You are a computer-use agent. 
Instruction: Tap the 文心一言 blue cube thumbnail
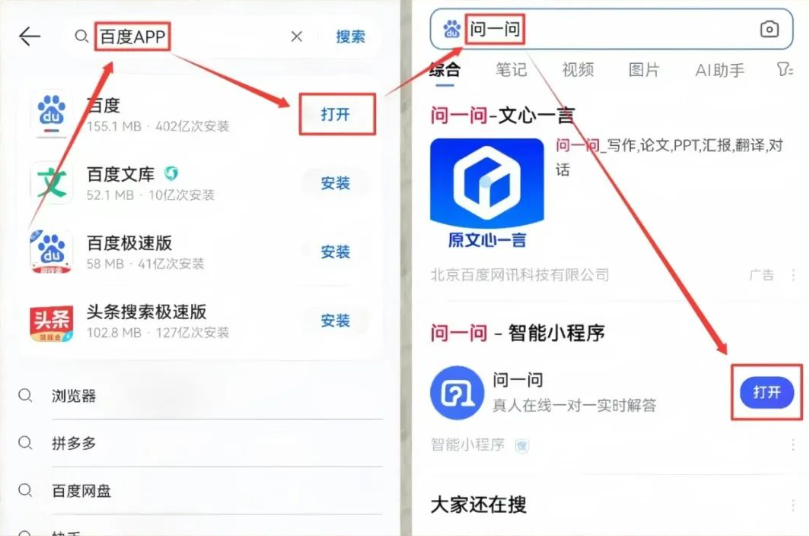tap(487, 192)
